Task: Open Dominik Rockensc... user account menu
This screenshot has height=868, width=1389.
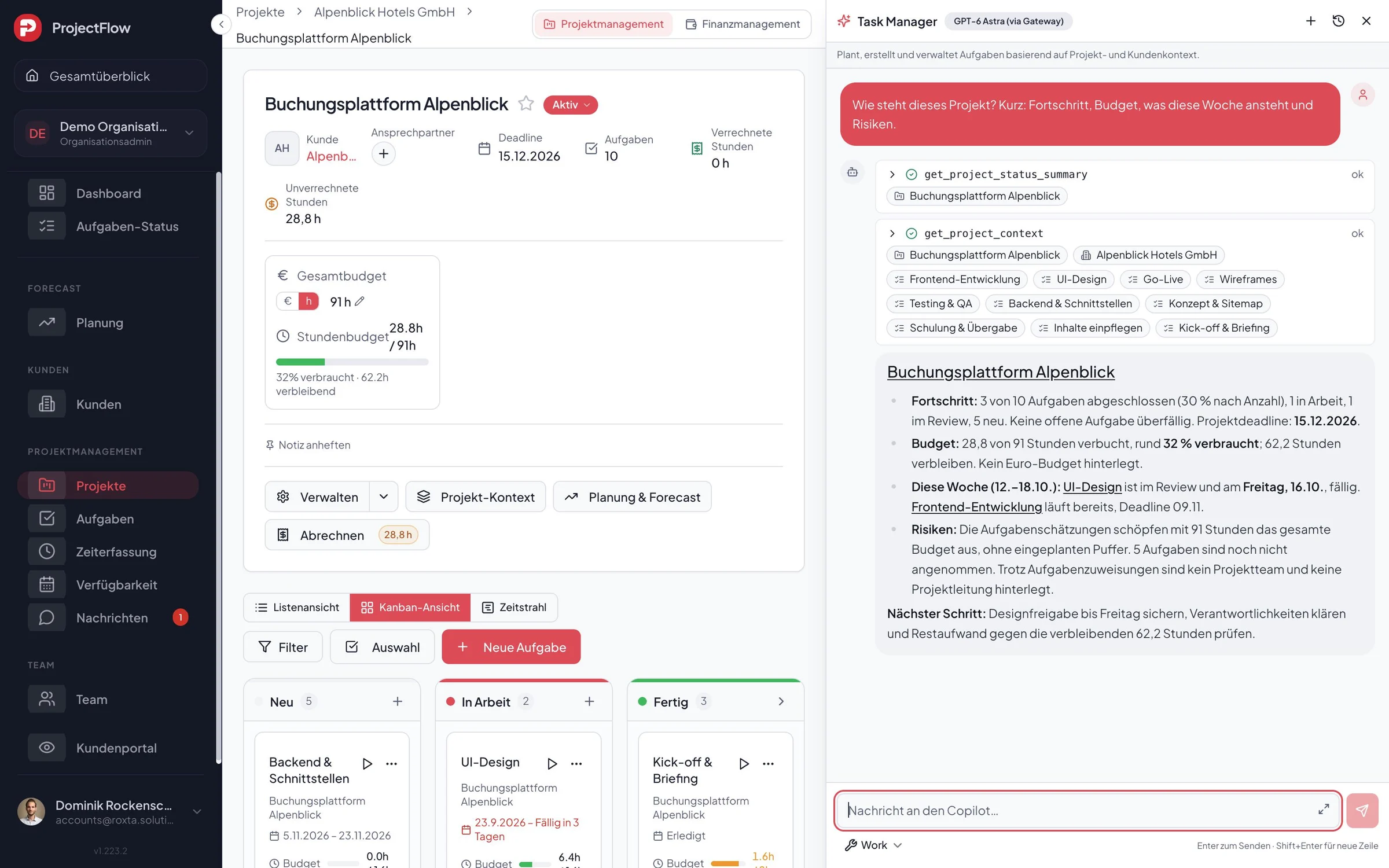Action: [111, 811]
